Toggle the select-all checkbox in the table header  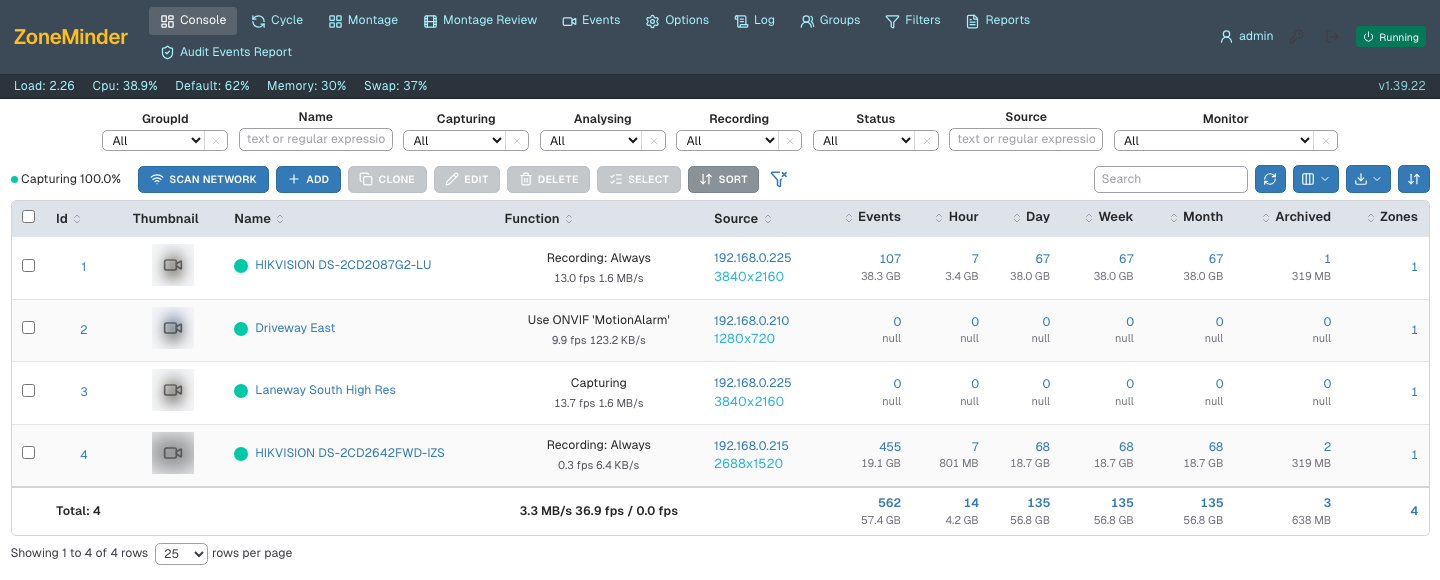[28, 217]
